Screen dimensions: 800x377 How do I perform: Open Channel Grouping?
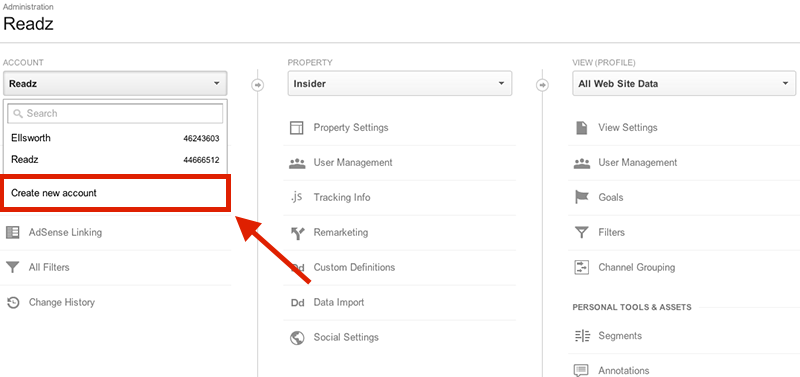click(636, 267)
